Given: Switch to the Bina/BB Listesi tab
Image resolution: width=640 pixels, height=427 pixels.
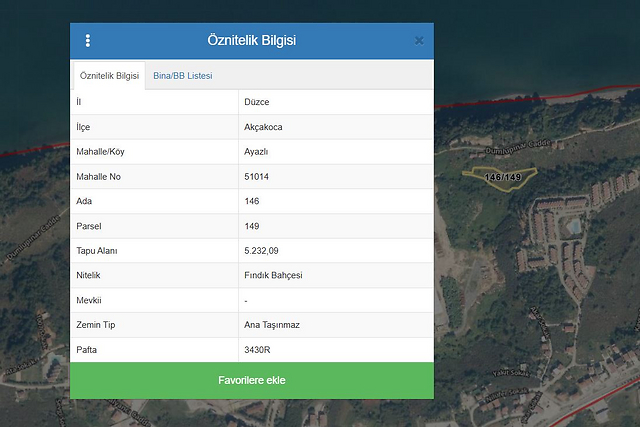Looking at the screenshot, I should click(182, 76).
